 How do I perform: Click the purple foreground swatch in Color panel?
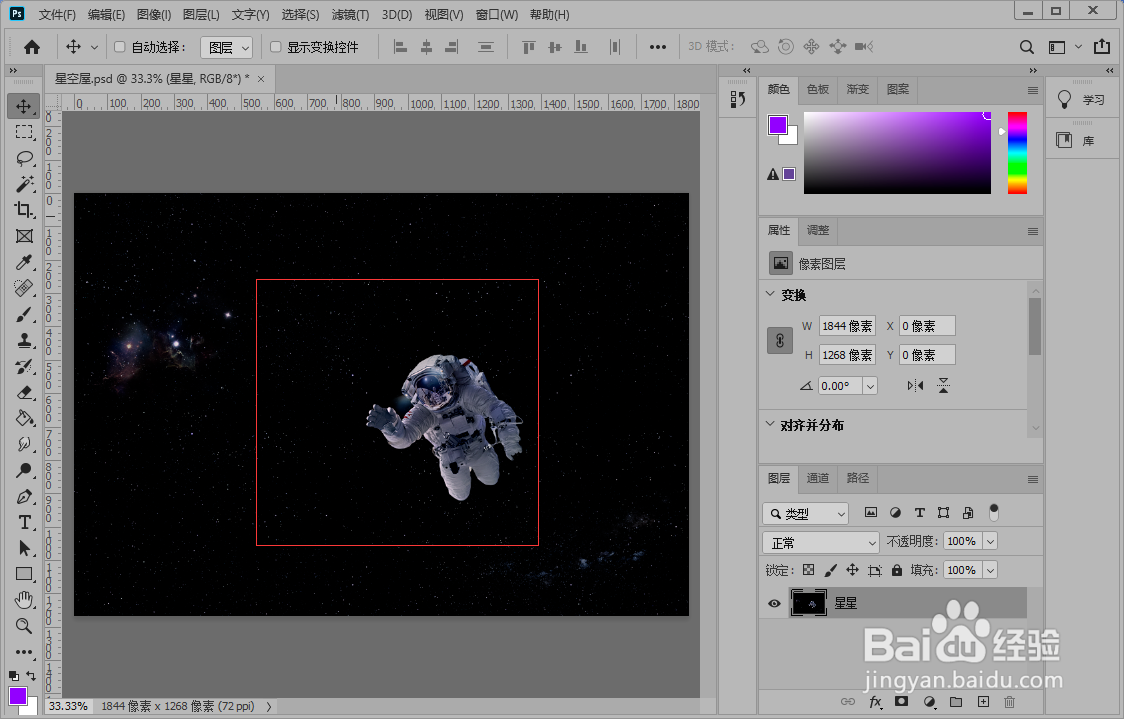778,125
